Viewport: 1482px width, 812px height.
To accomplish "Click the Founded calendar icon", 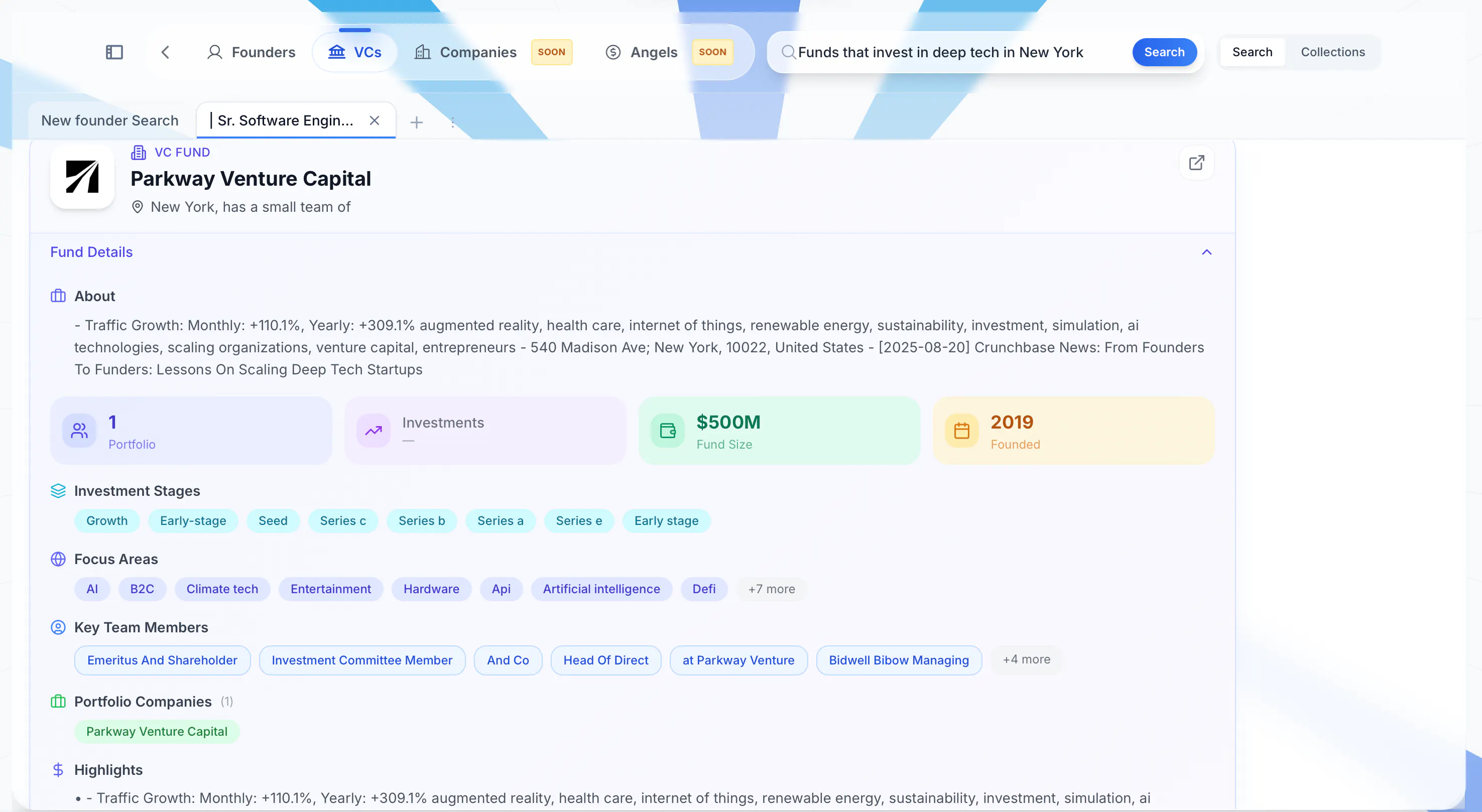I will (962, 431).
